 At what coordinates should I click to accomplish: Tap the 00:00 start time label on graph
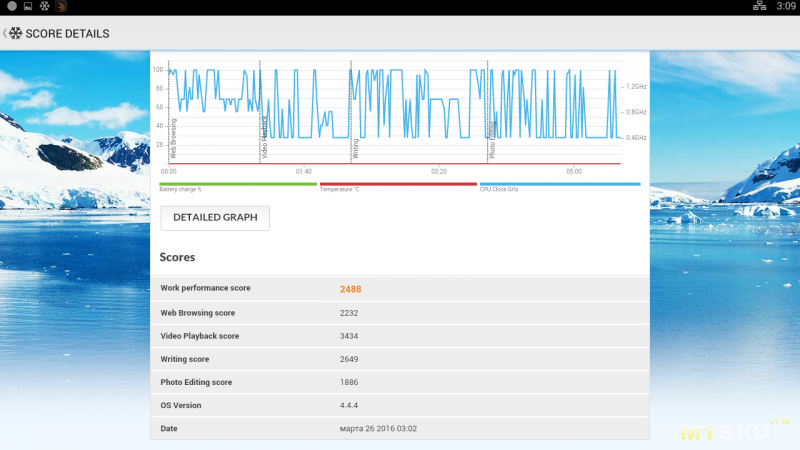[x=168, y=171]
